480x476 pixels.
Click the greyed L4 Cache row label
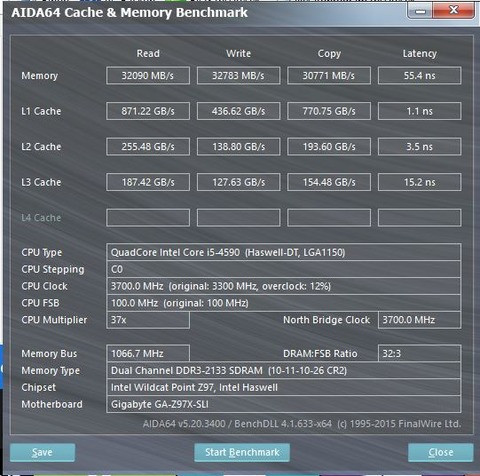pos(41,218)
